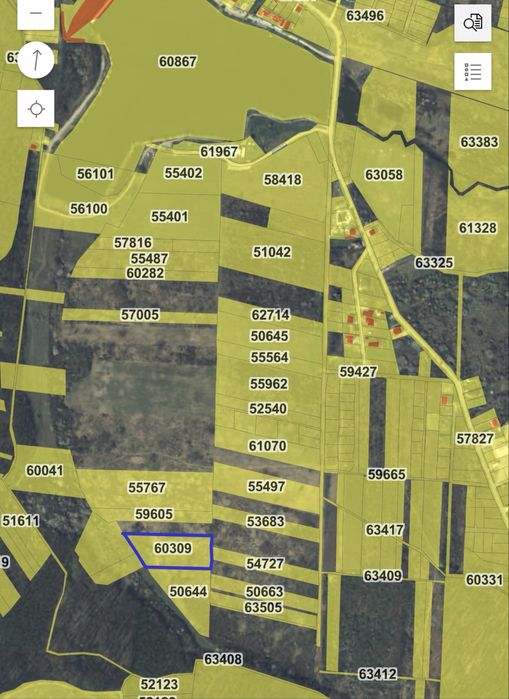
Task: Select parcel 51042
Action: [x=272, y=252]
